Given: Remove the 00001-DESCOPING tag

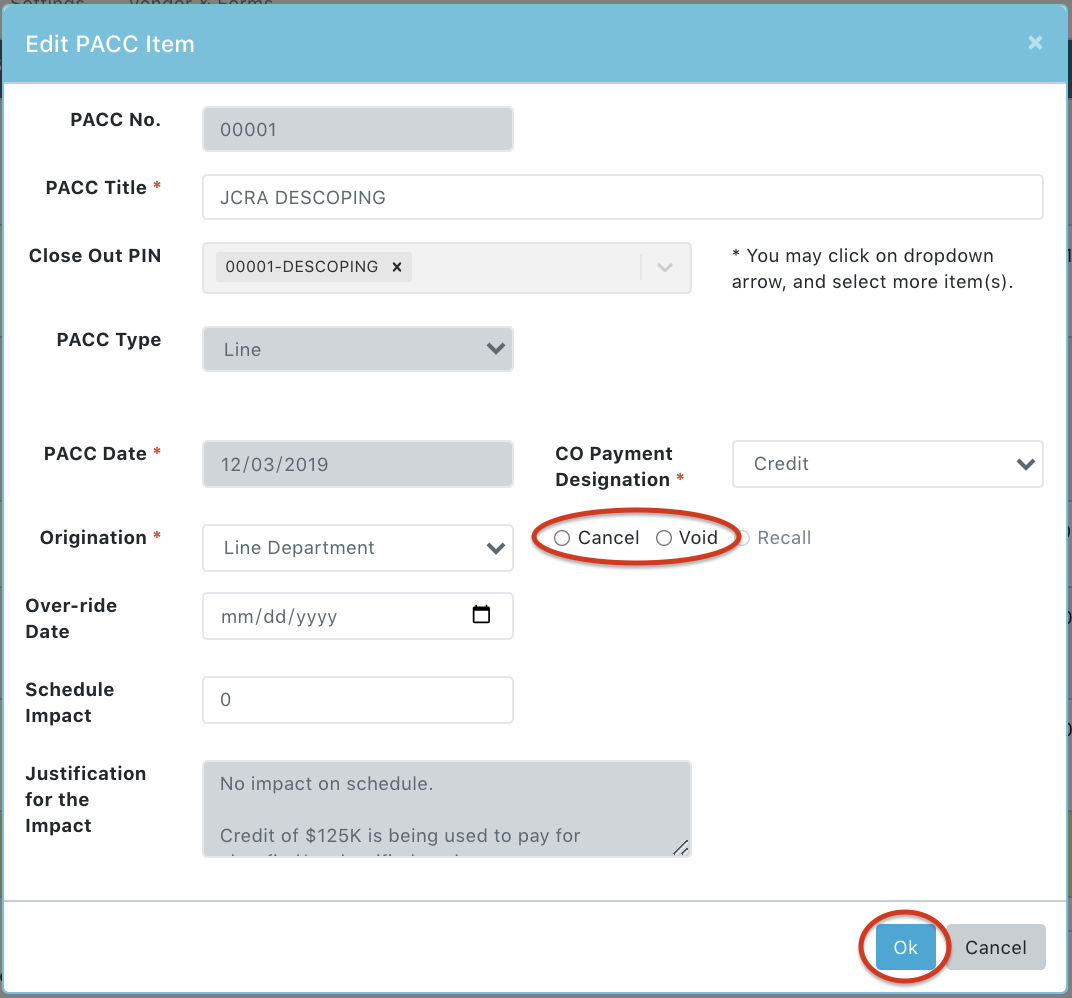Looking at the screenshot, I should tap(397, 267).
